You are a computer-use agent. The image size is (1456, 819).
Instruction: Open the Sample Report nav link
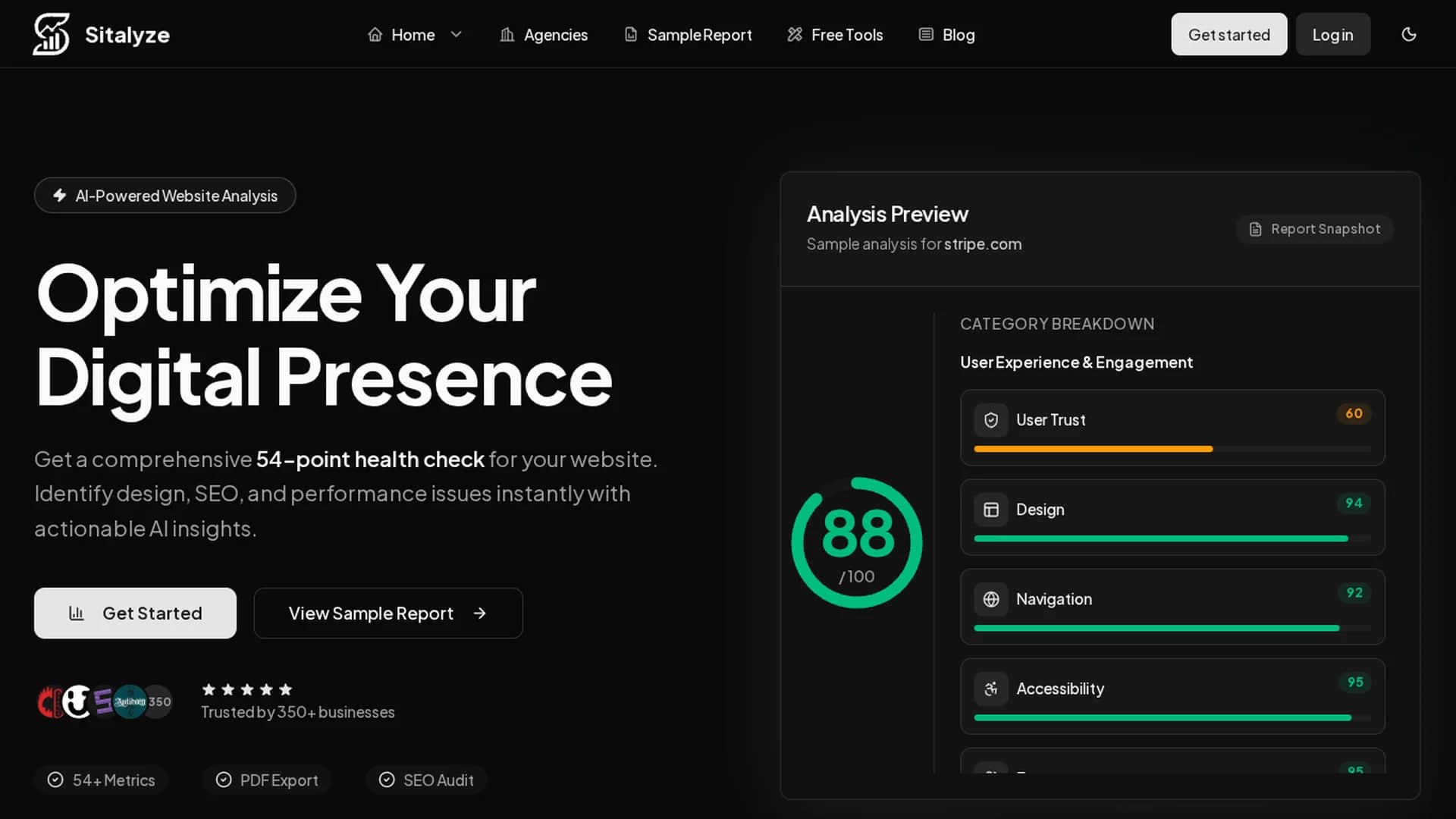(688, 34)
